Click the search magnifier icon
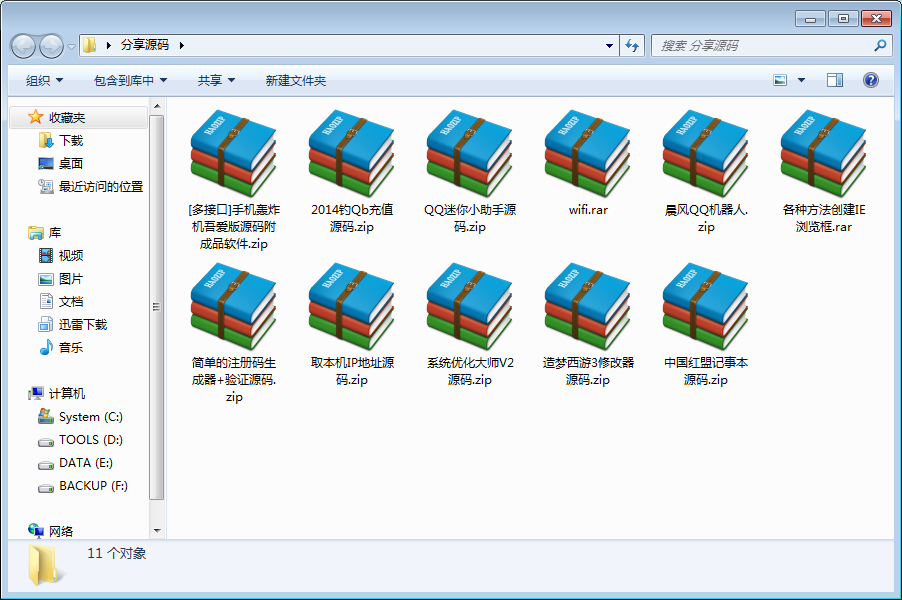Image resolution: width=902 pixels, height=600 pixels. point(880,45)
